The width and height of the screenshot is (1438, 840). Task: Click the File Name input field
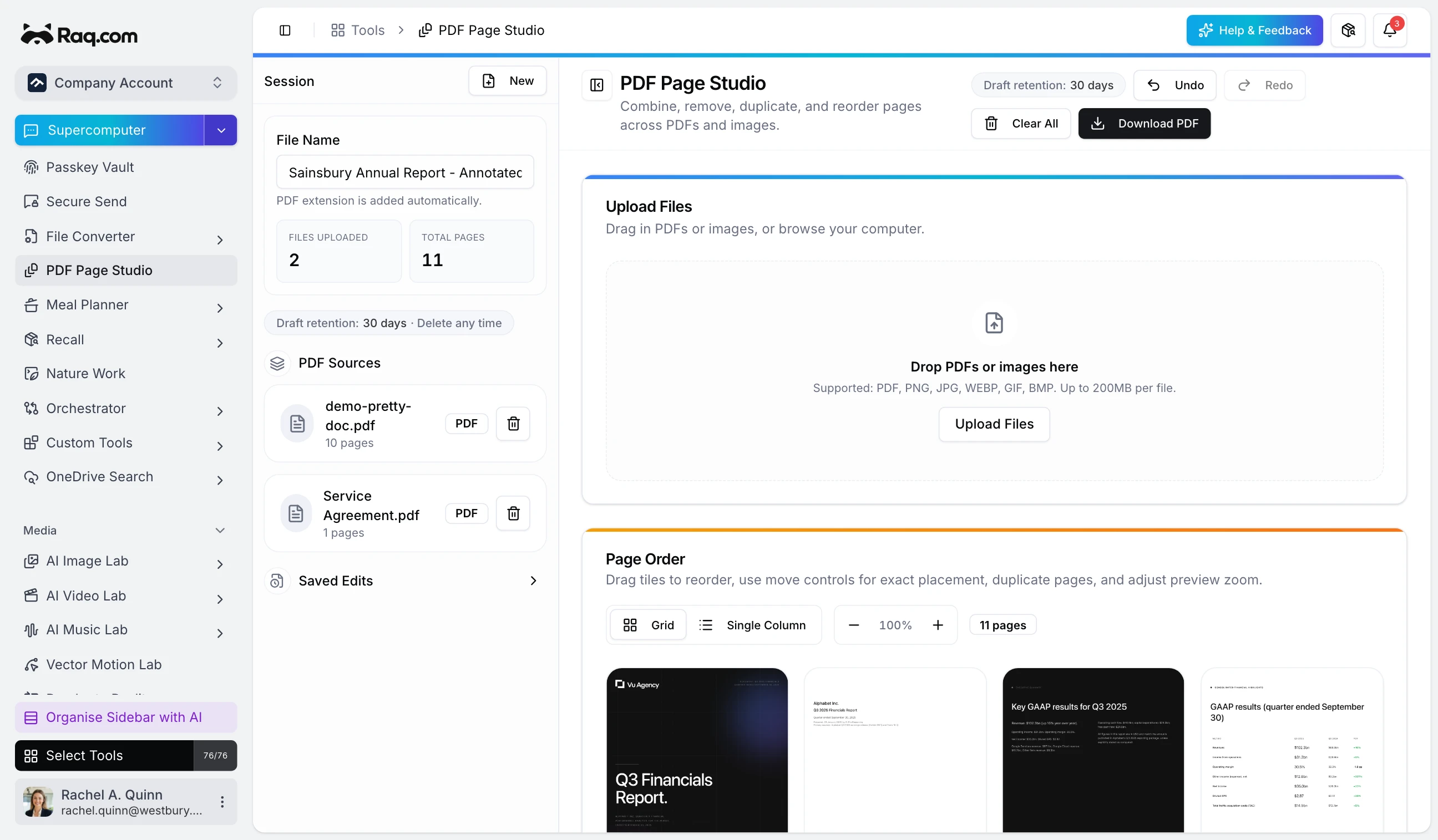(x=405, y=172)
